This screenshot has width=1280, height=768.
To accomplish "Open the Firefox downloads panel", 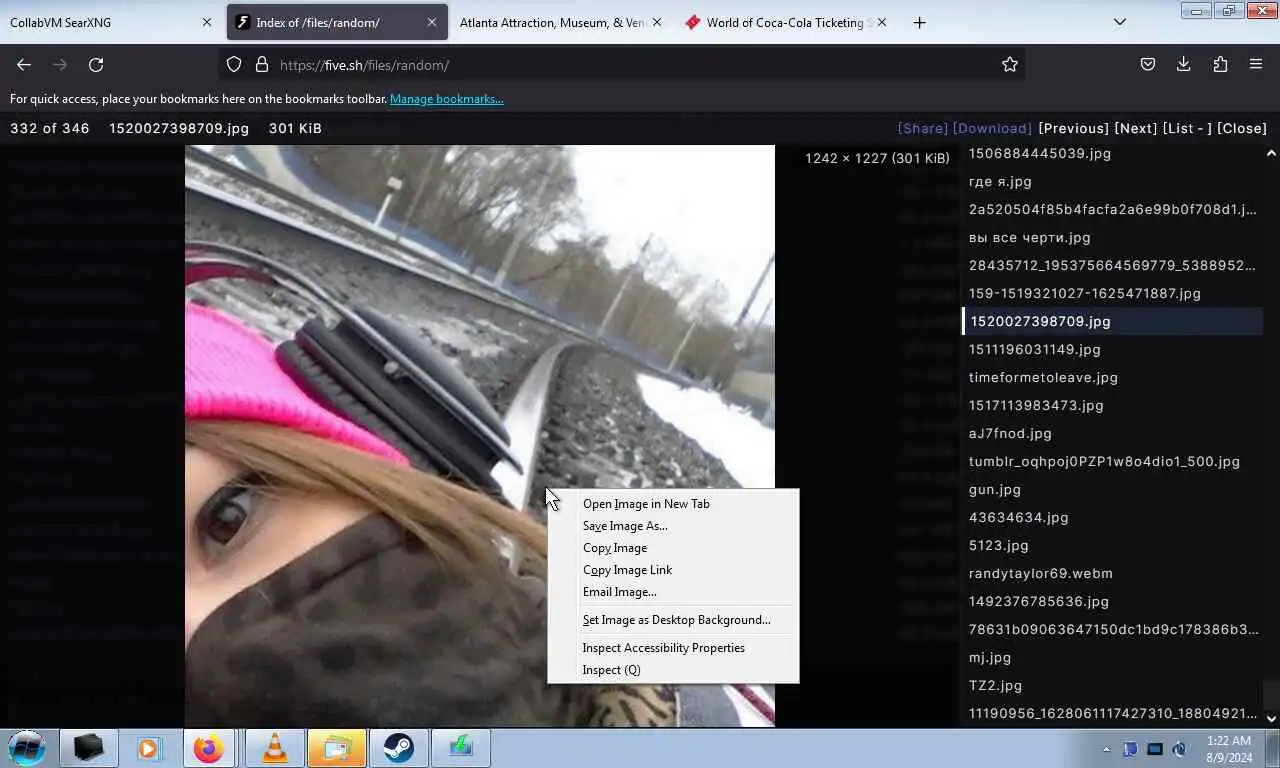I will (x=1183, y=64).
